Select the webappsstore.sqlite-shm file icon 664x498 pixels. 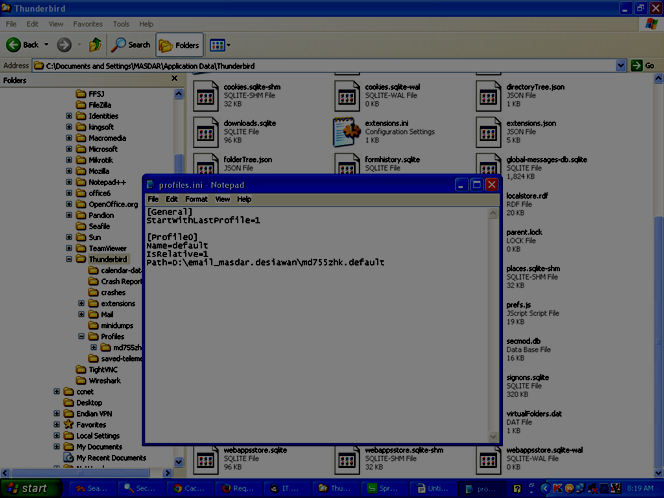pyautogui.click(x=347, y=459)
